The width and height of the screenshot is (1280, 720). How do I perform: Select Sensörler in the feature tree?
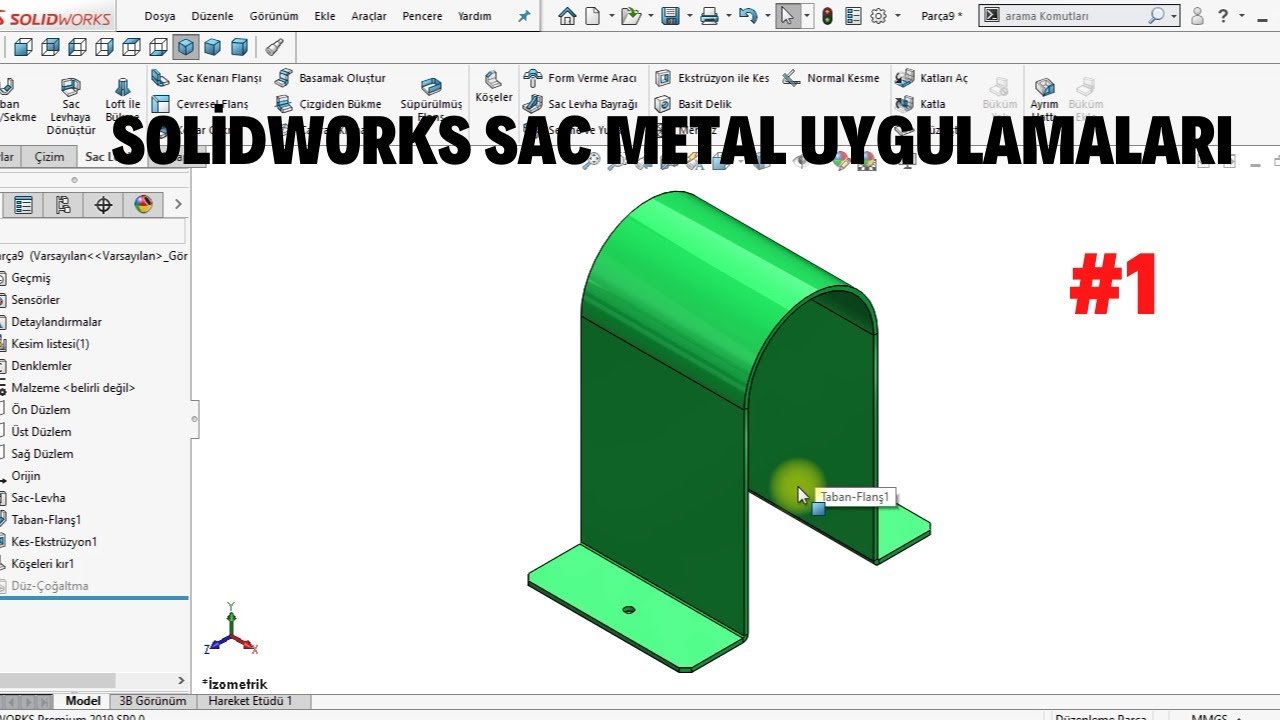coord(35,300)
